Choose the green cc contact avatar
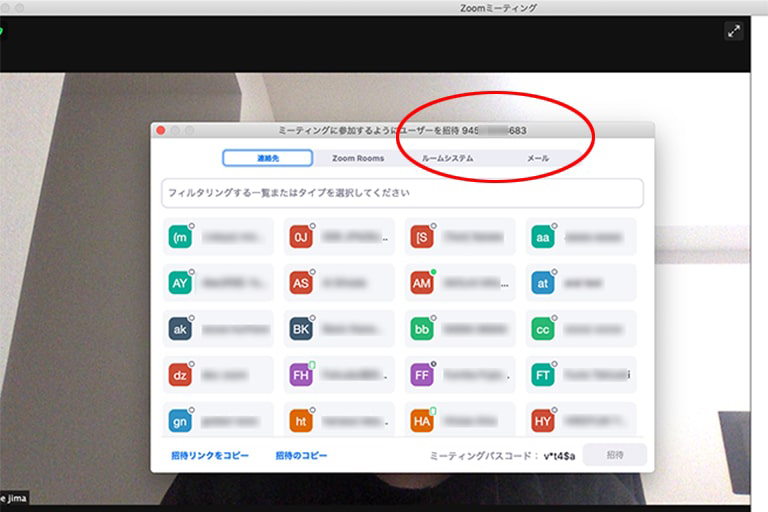 pyautogui.click(x=543, y=329)
